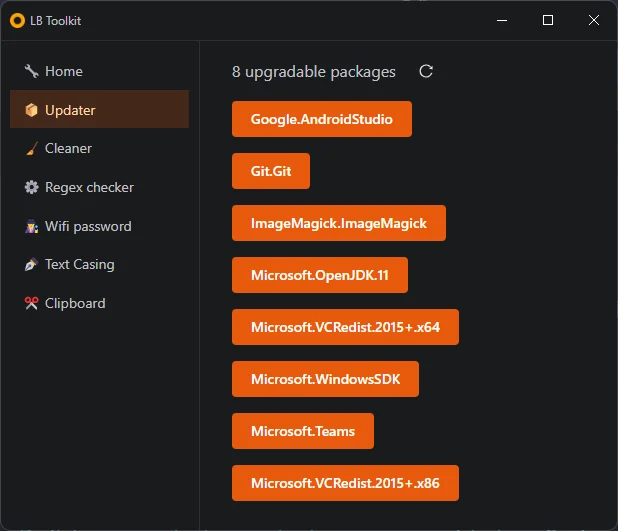Go to the Cleaner section

click(99, 148)
